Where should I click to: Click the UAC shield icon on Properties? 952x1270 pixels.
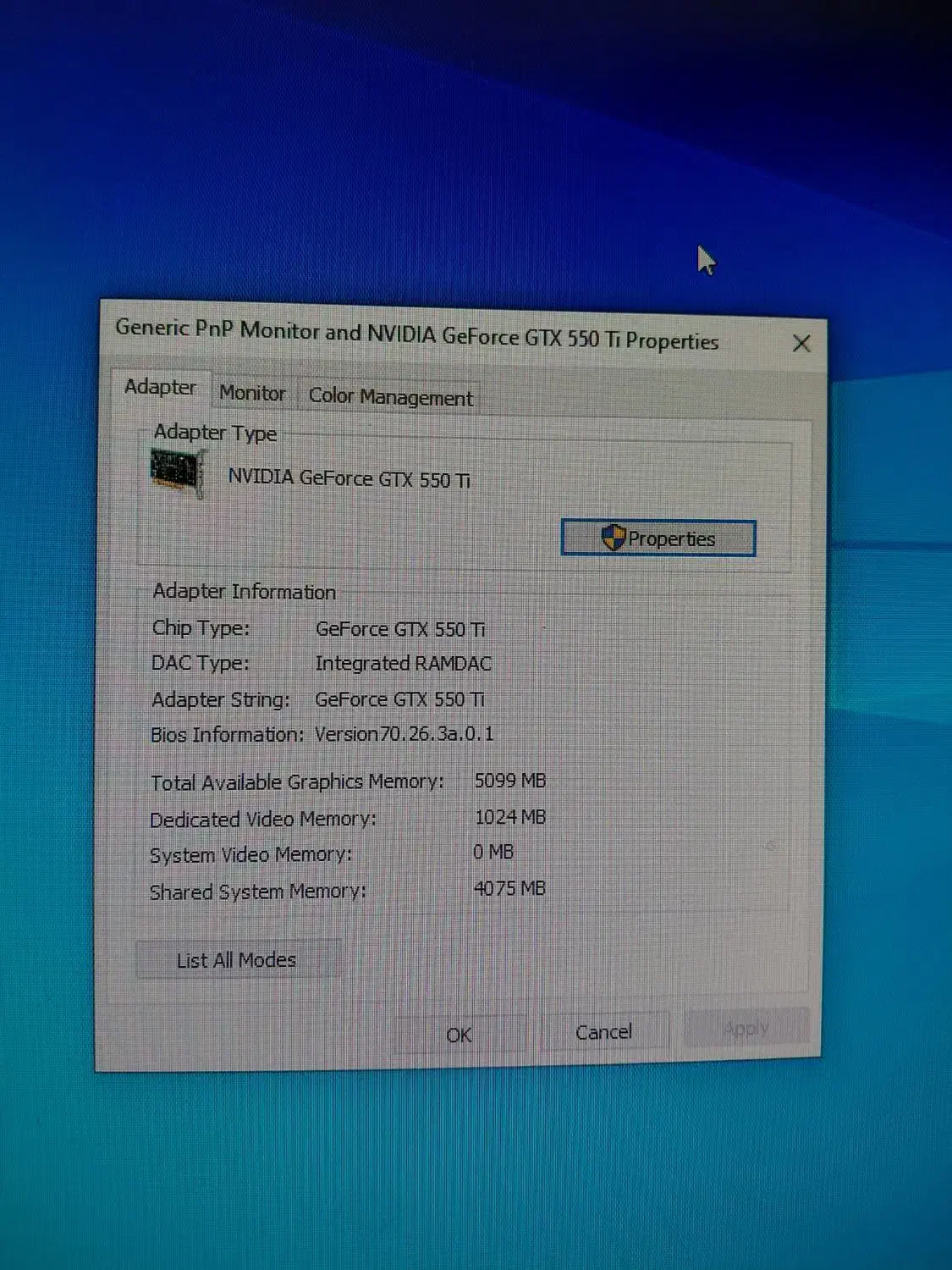point(613,538)
